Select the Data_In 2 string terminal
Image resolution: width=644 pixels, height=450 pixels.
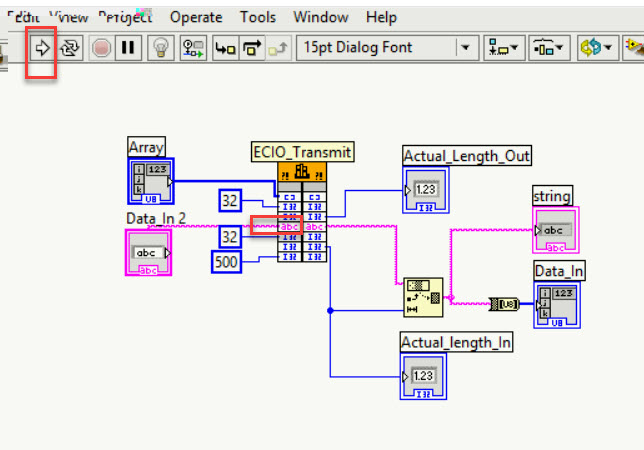pyautogui.click(x=148, y=252)
